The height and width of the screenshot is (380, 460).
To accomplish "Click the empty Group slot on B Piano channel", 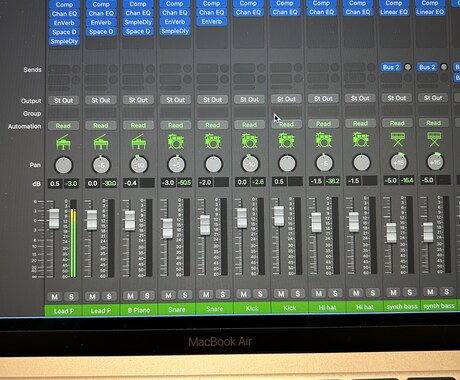I will (x=138, y=113).
